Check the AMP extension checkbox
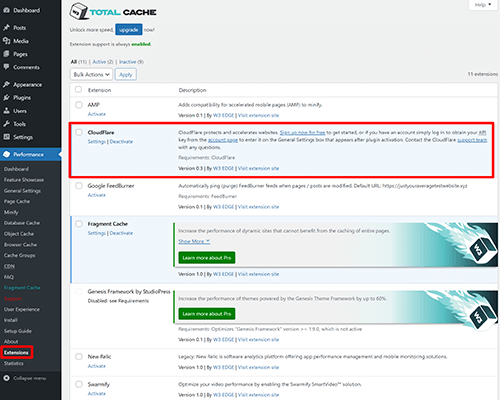 79,105
